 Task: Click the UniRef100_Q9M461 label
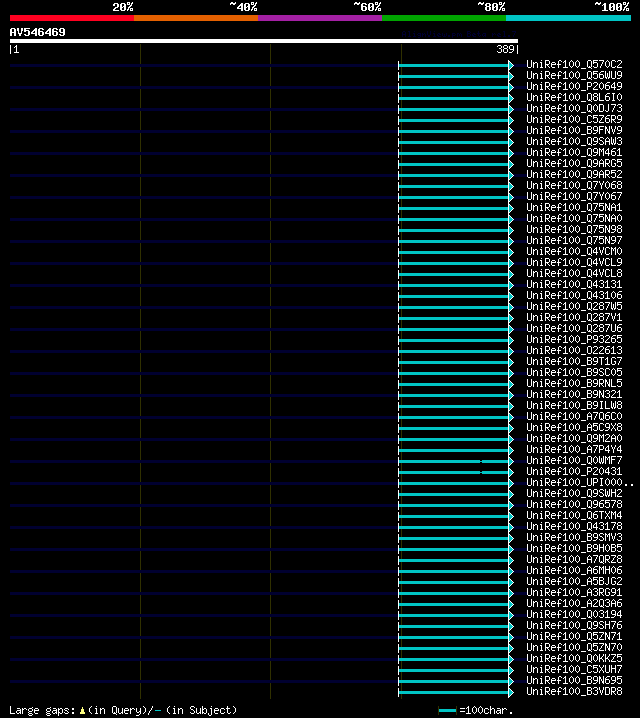click(574, 152)
